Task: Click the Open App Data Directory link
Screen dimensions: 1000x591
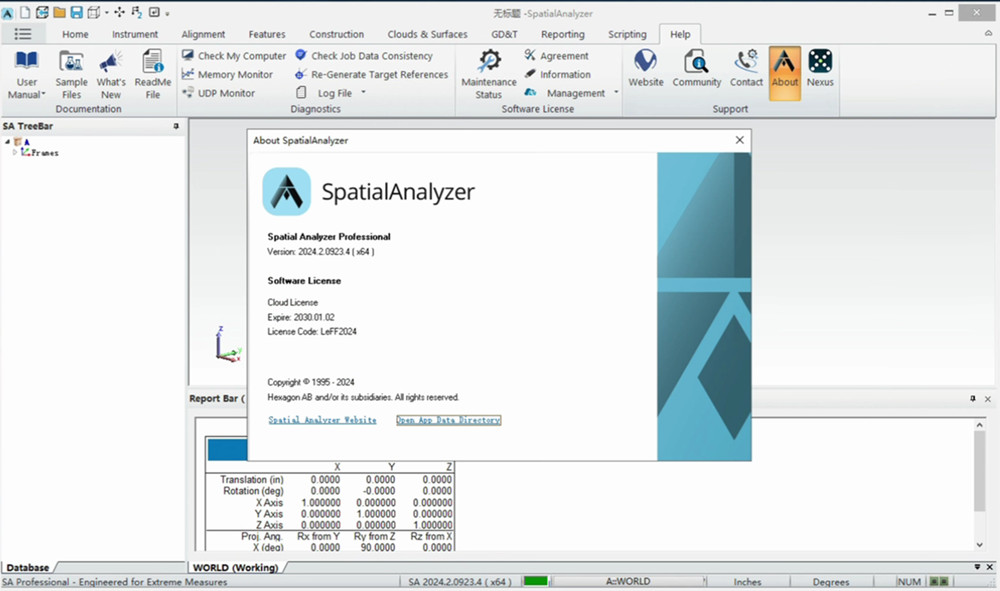Action: (448, 420)
